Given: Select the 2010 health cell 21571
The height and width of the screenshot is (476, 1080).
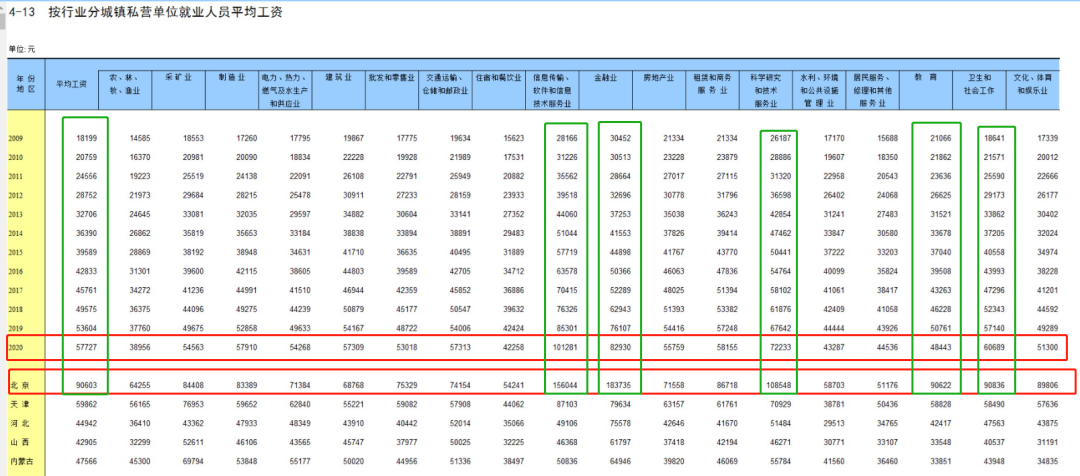Looking at the screenshot, I should [994, 158].
